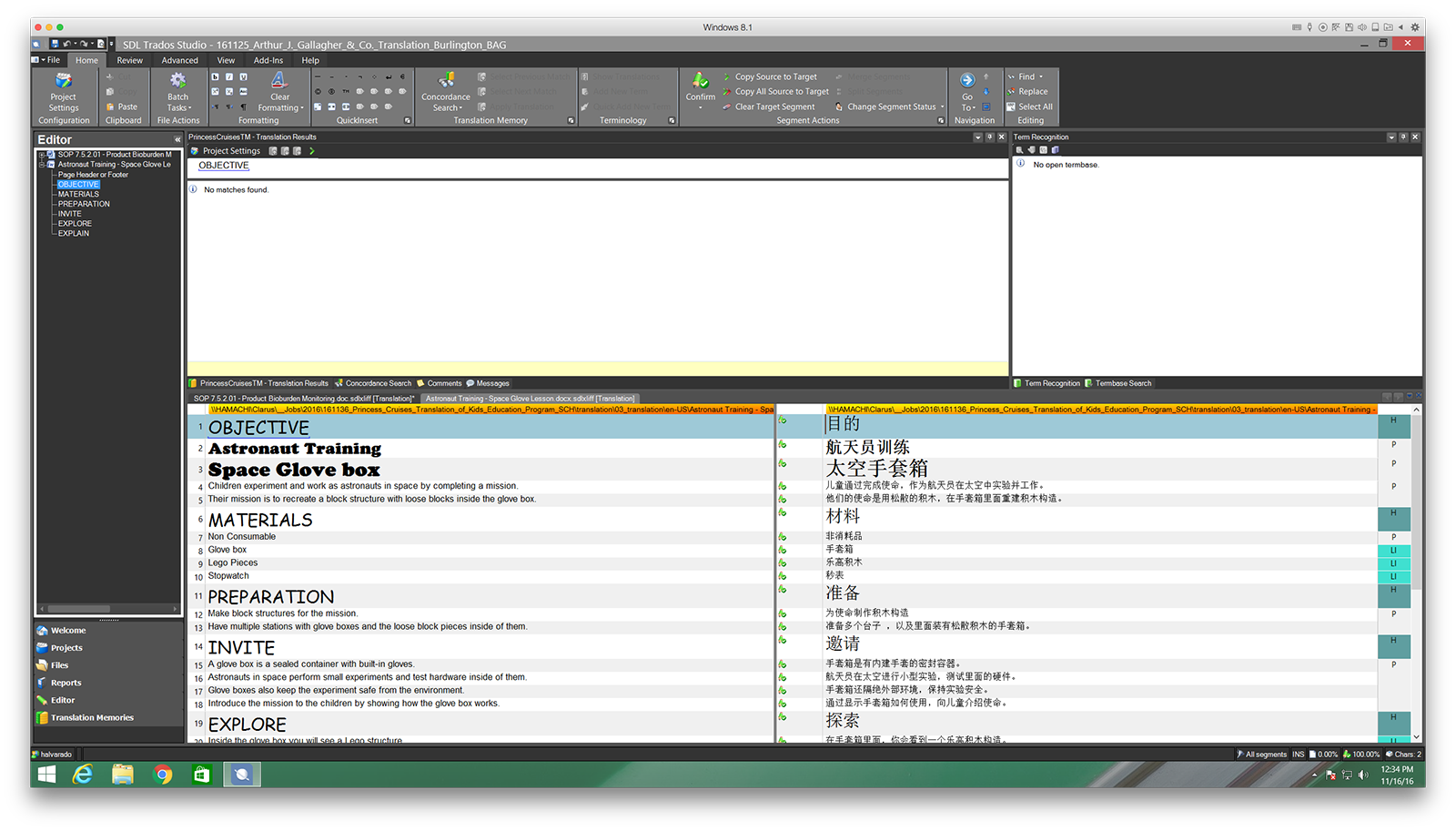Switch to the Review ribbon tab
Viewport: 1456px width, 831px height.
pos(129,61)
